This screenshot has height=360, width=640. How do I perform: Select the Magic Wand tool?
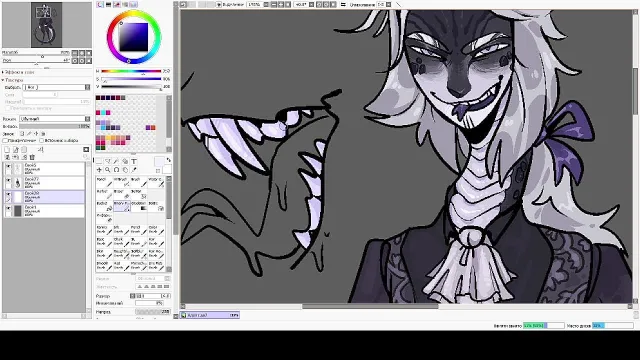pos(116,162)
